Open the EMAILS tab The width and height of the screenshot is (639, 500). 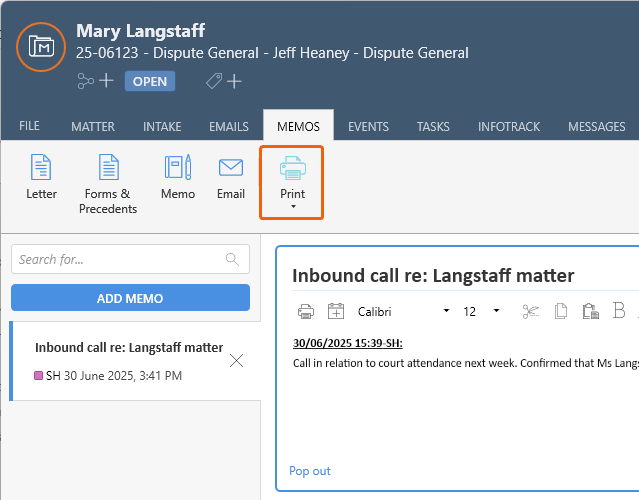click(x=229, y=127)
